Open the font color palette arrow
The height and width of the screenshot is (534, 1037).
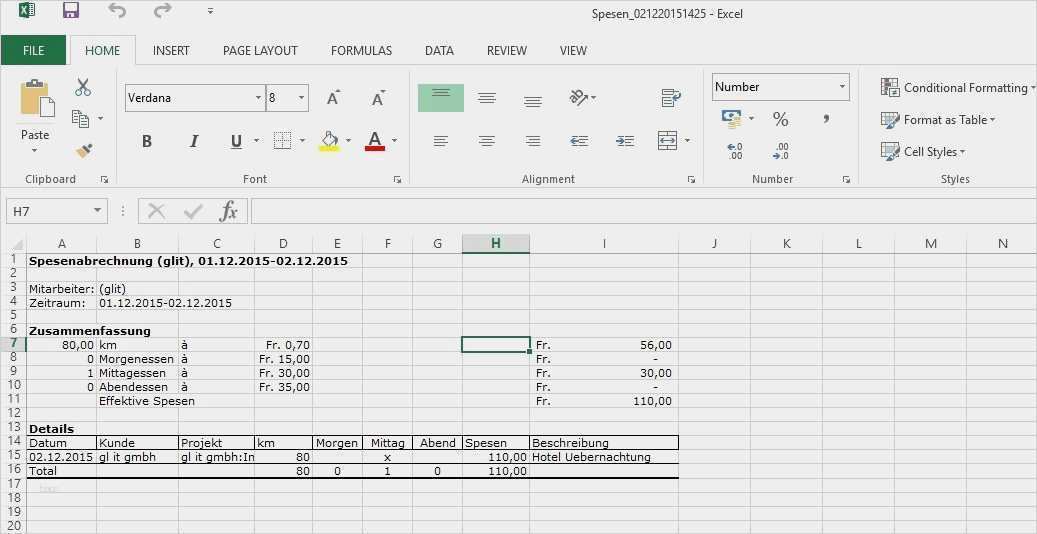(x=395, y=141)
